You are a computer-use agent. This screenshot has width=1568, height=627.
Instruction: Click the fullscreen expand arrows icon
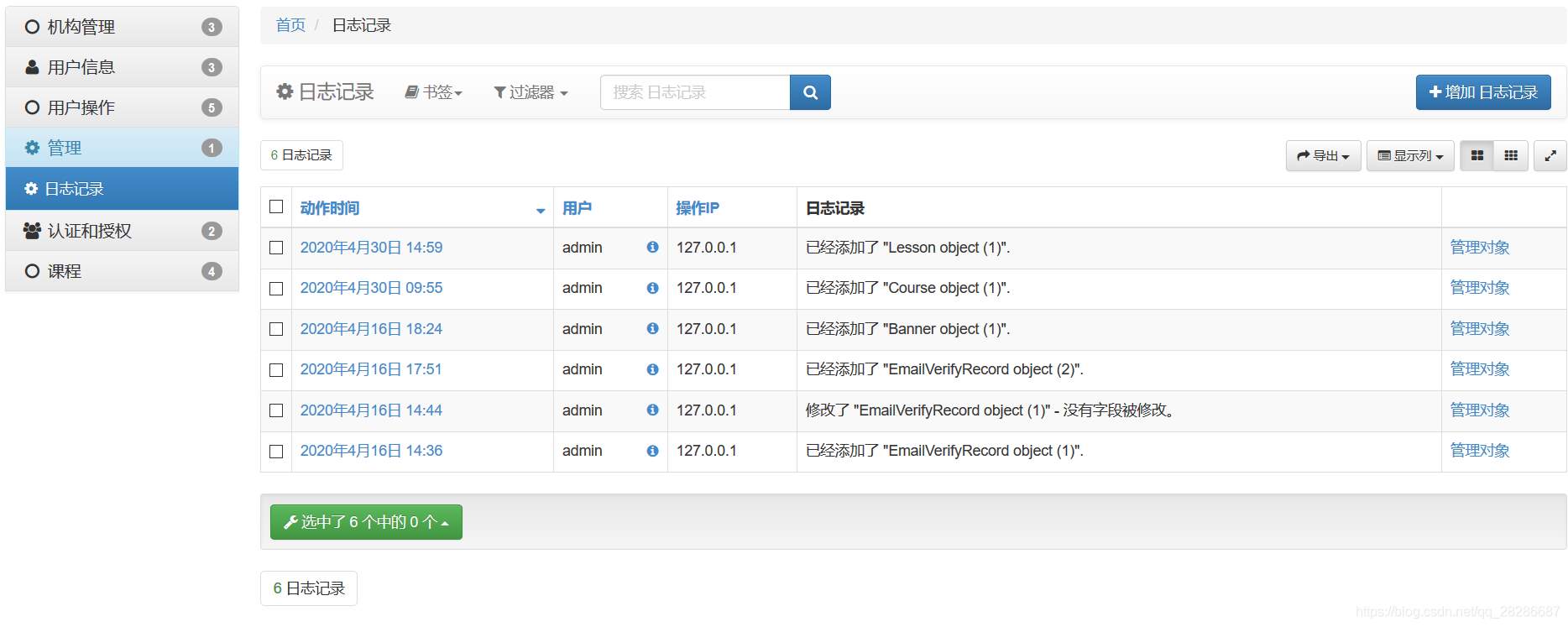point(1550,155)
